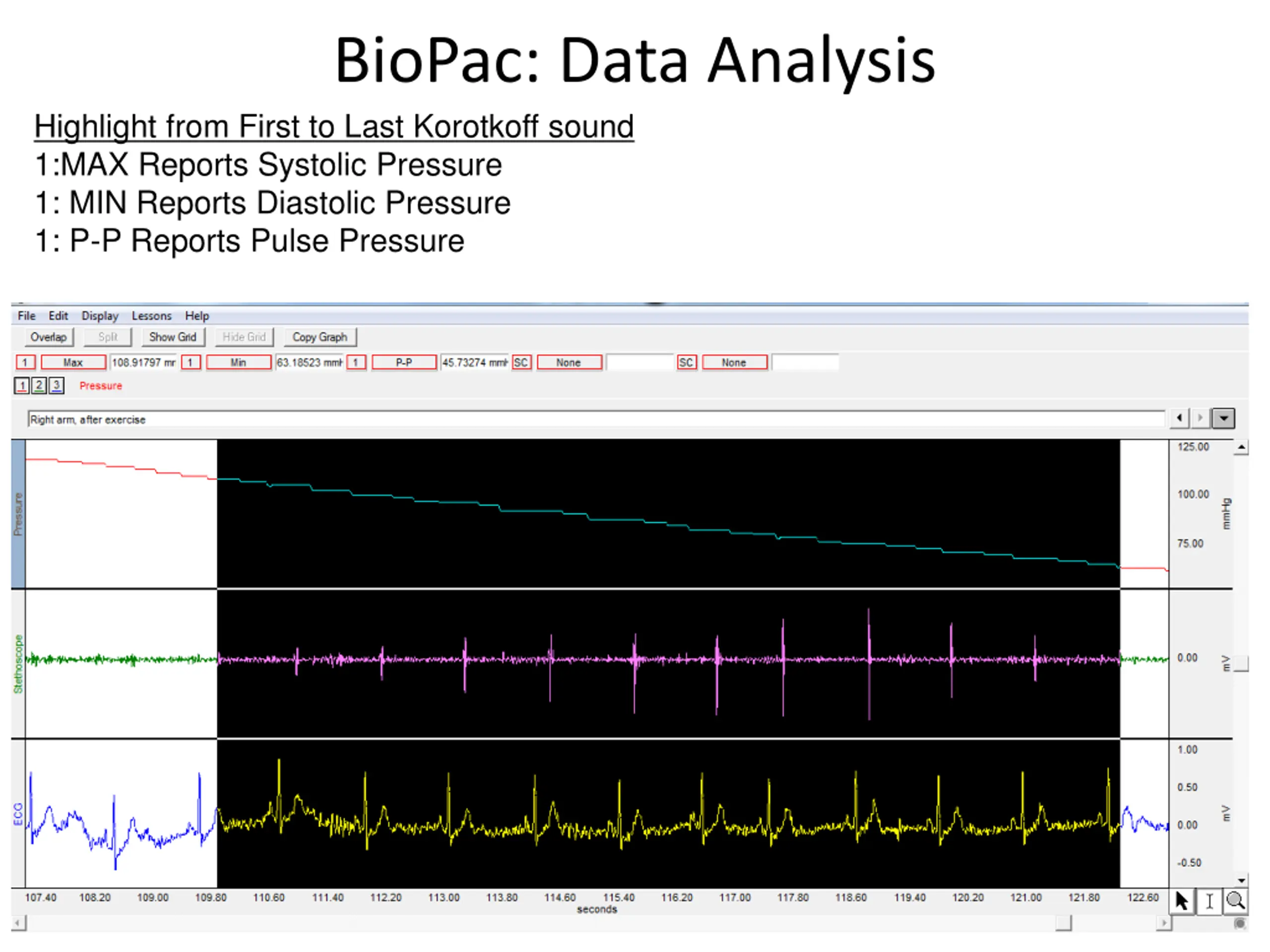Click the mmHg unit label

1226,514
